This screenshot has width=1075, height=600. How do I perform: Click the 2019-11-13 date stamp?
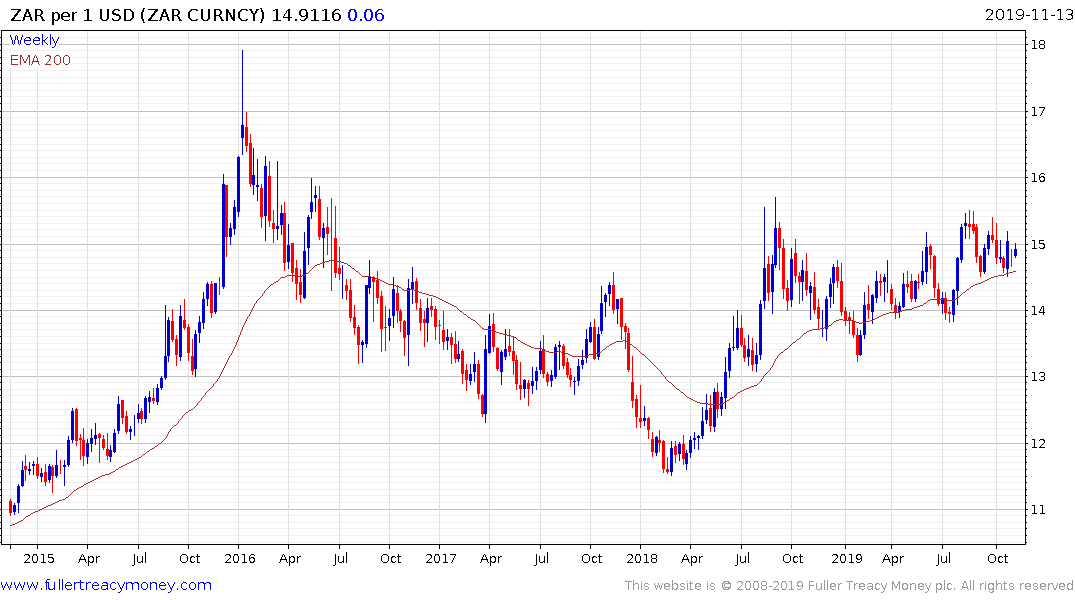pyautogui.click(x=1026, y=15)
